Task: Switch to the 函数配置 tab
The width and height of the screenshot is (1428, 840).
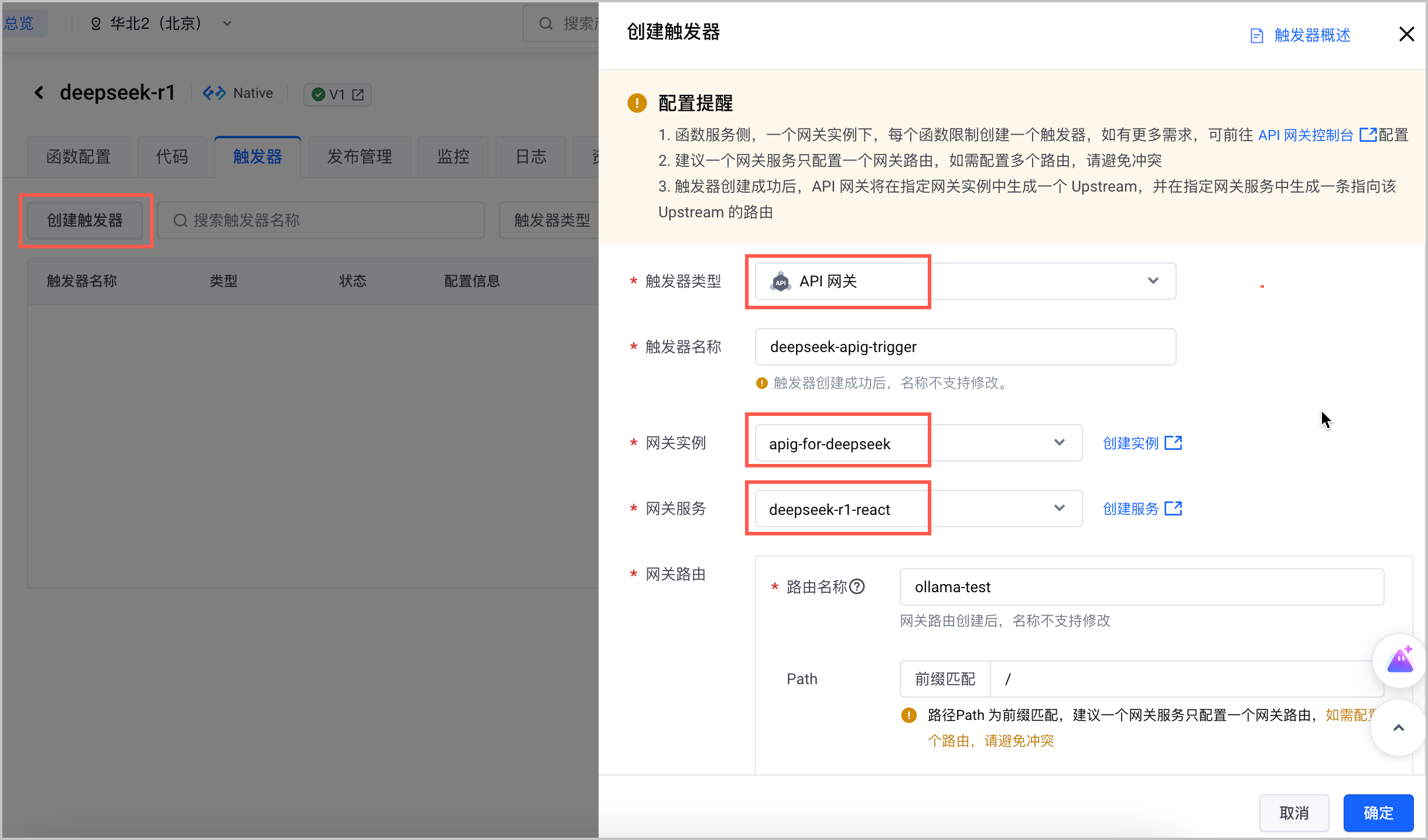Action: pos(78,156)
